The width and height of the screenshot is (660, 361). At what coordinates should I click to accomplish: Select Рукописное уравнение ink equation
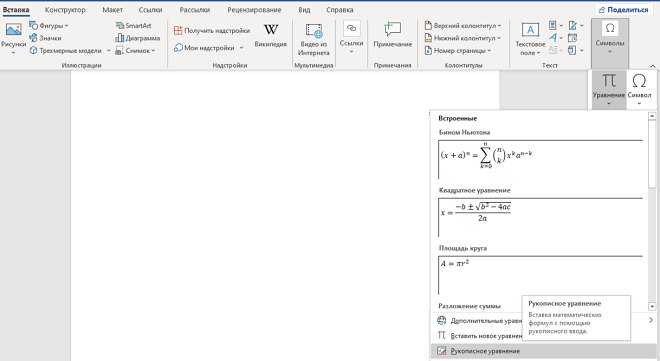[543, 351]
